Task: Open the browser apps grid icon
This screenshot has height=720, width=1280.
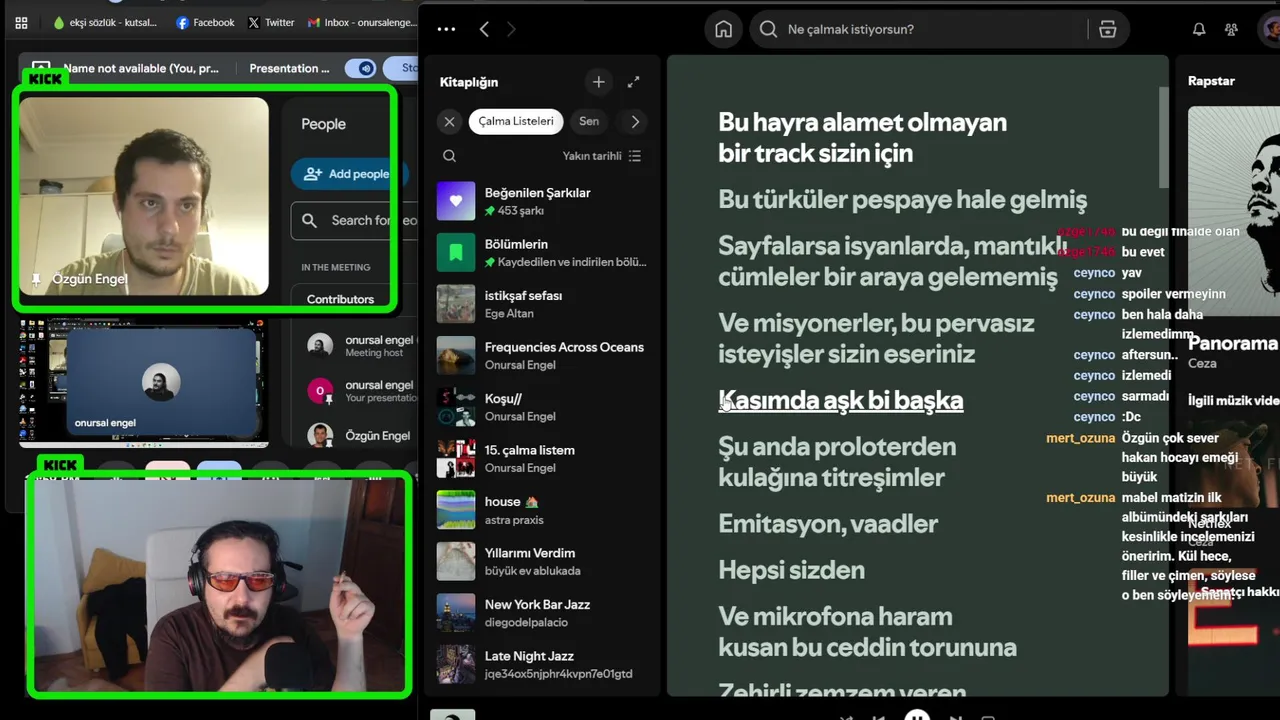Action: point(21,22)
